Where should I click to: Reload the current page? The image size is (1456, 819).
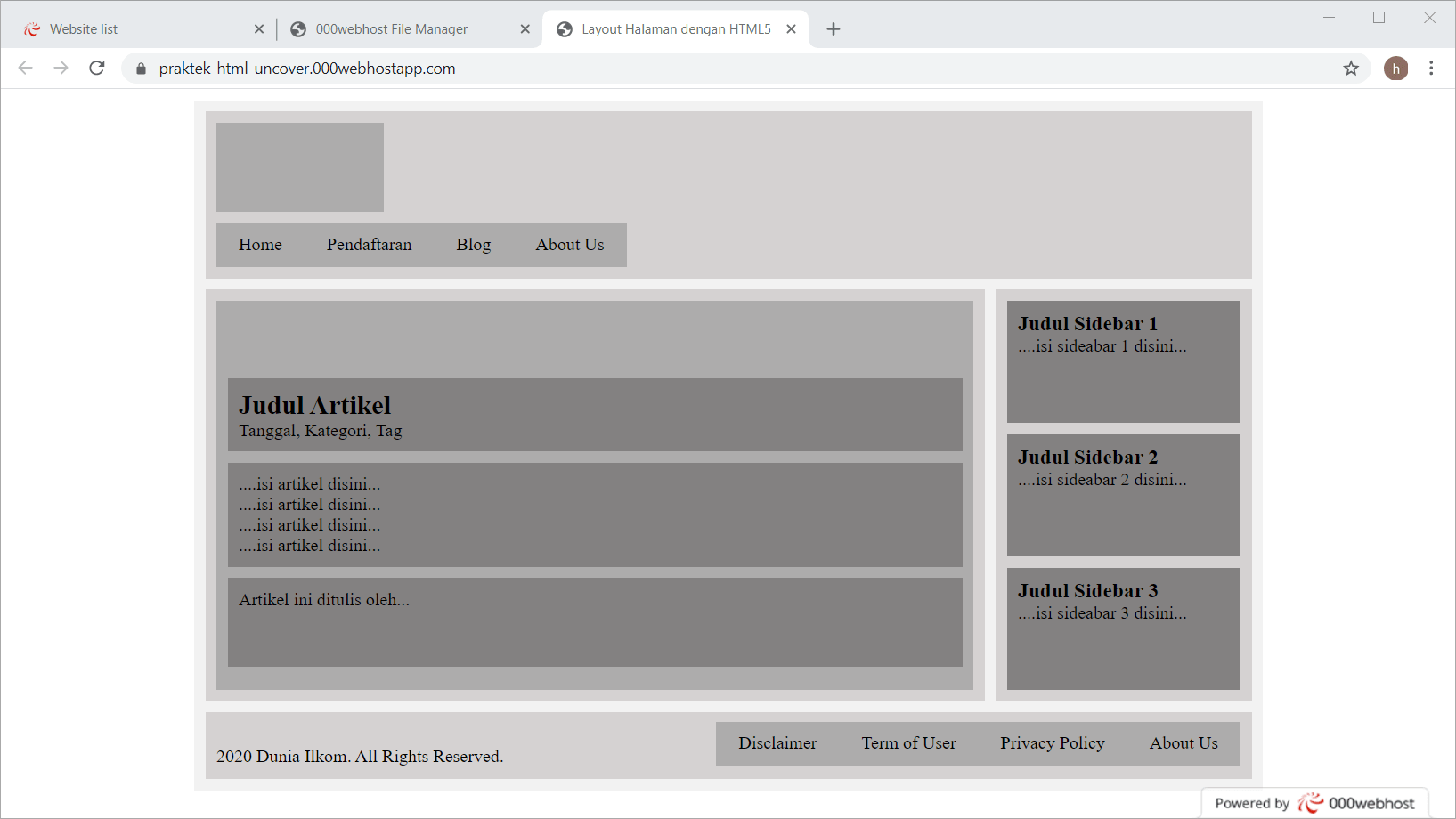click(x=97, y=69)
